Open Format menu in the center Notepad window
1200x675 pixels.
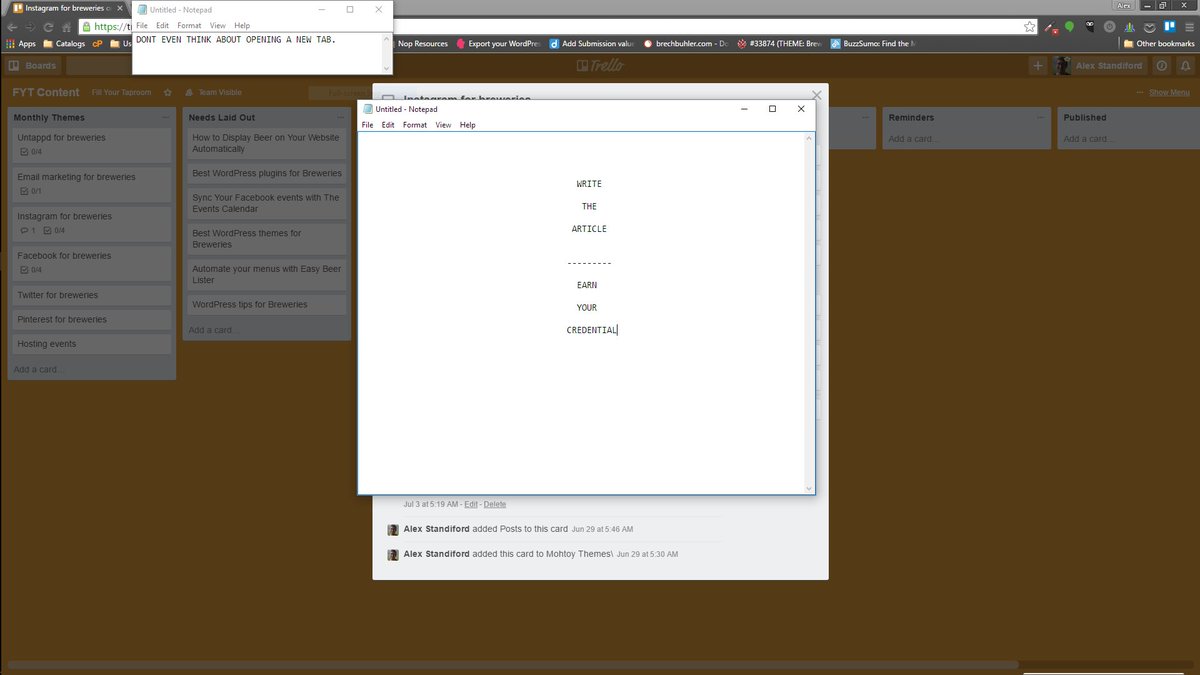(414, 125)
